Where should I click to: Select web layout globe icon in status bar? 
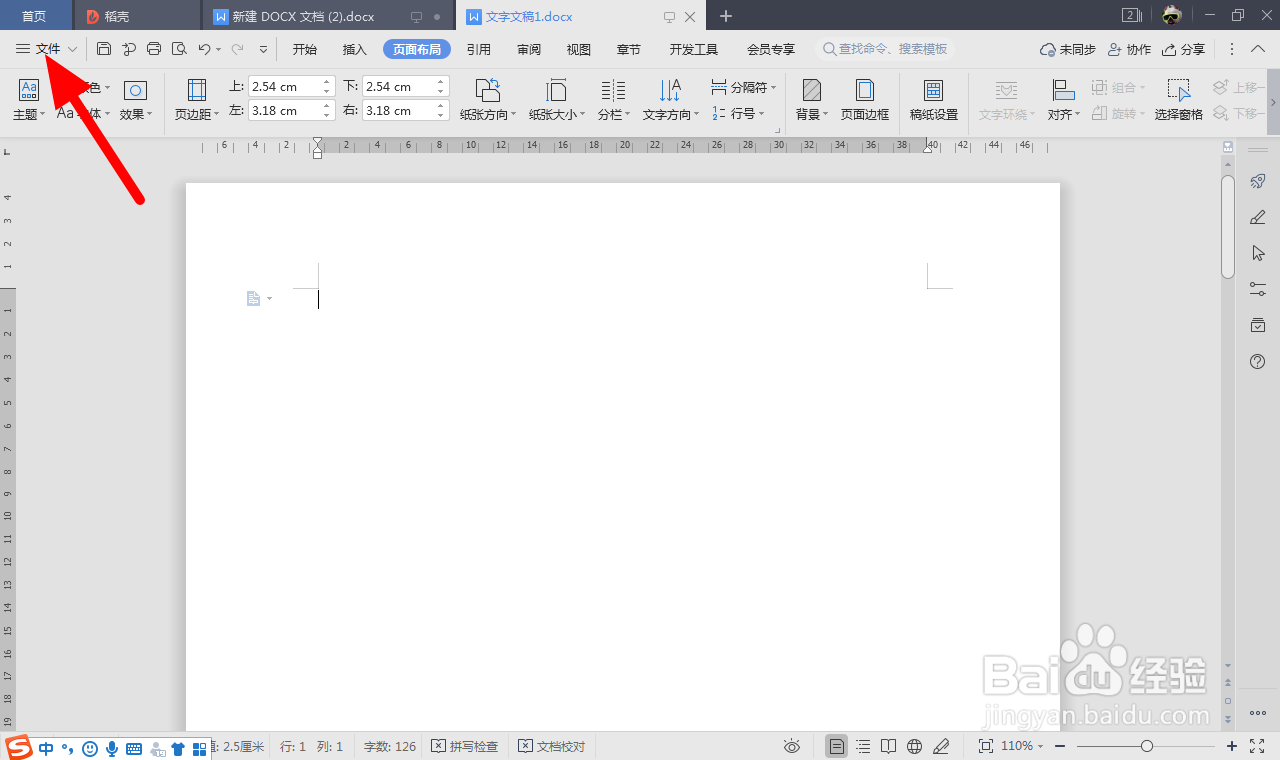coord(914,746)
